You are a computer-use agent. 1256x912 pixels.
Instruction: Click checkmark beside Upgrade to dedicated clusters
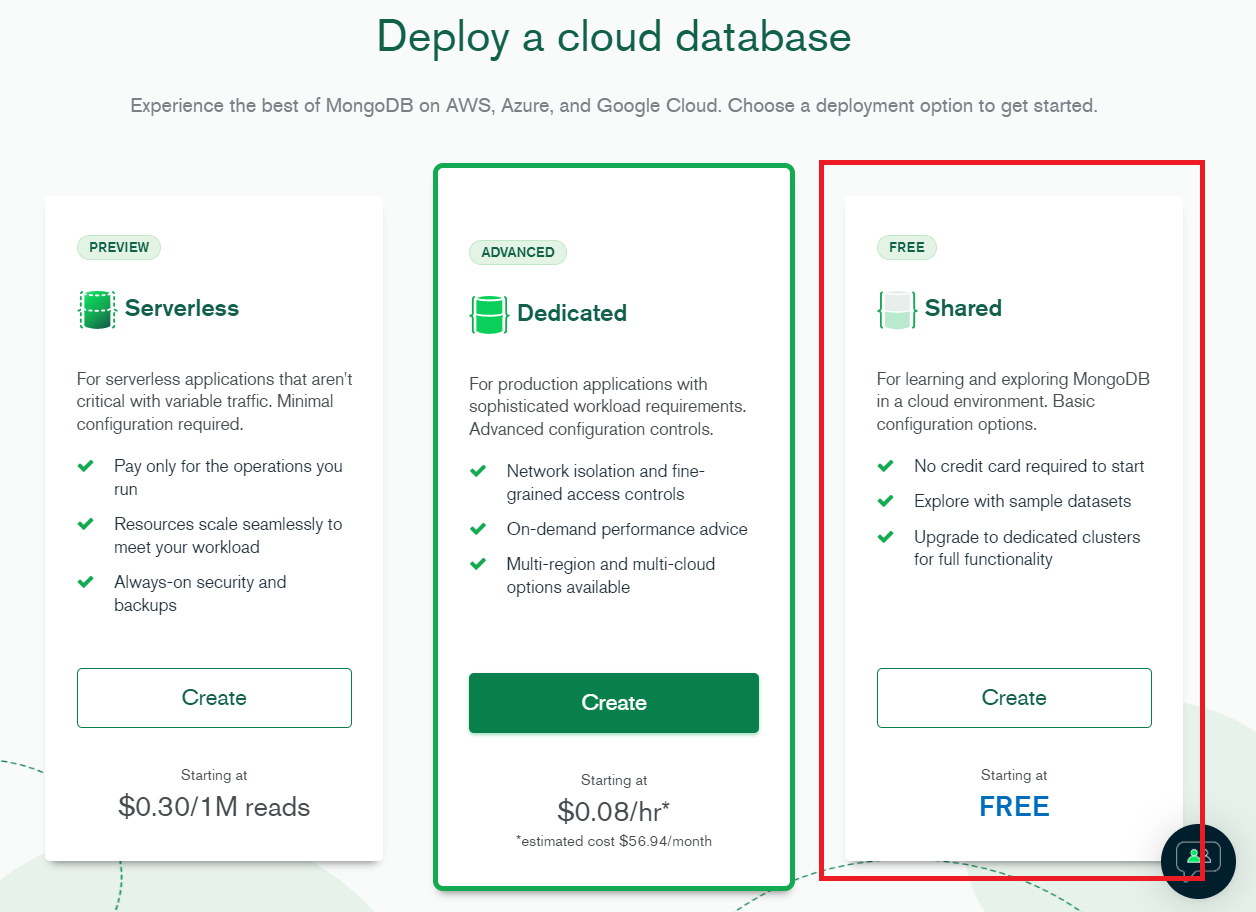point(886,537)
